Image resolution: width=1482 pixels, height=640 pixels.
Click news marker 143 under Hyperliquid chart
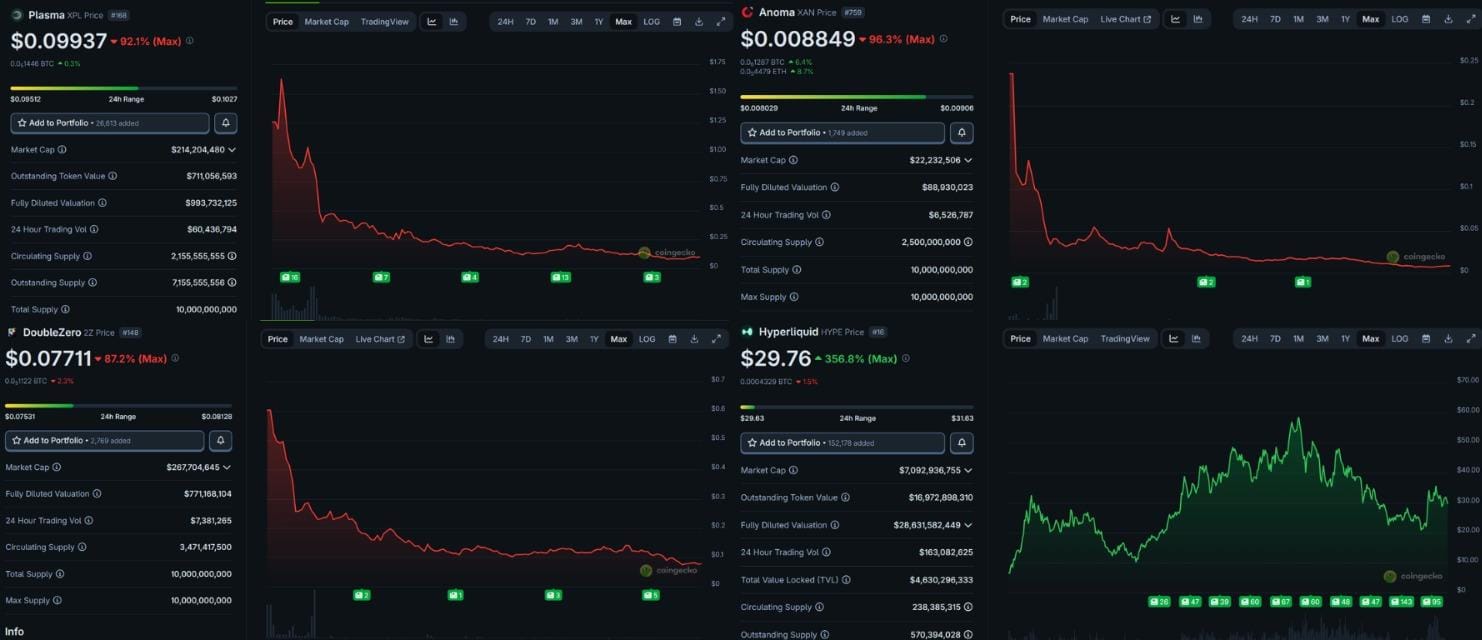pyautogui.click(x=1401, y=602)
